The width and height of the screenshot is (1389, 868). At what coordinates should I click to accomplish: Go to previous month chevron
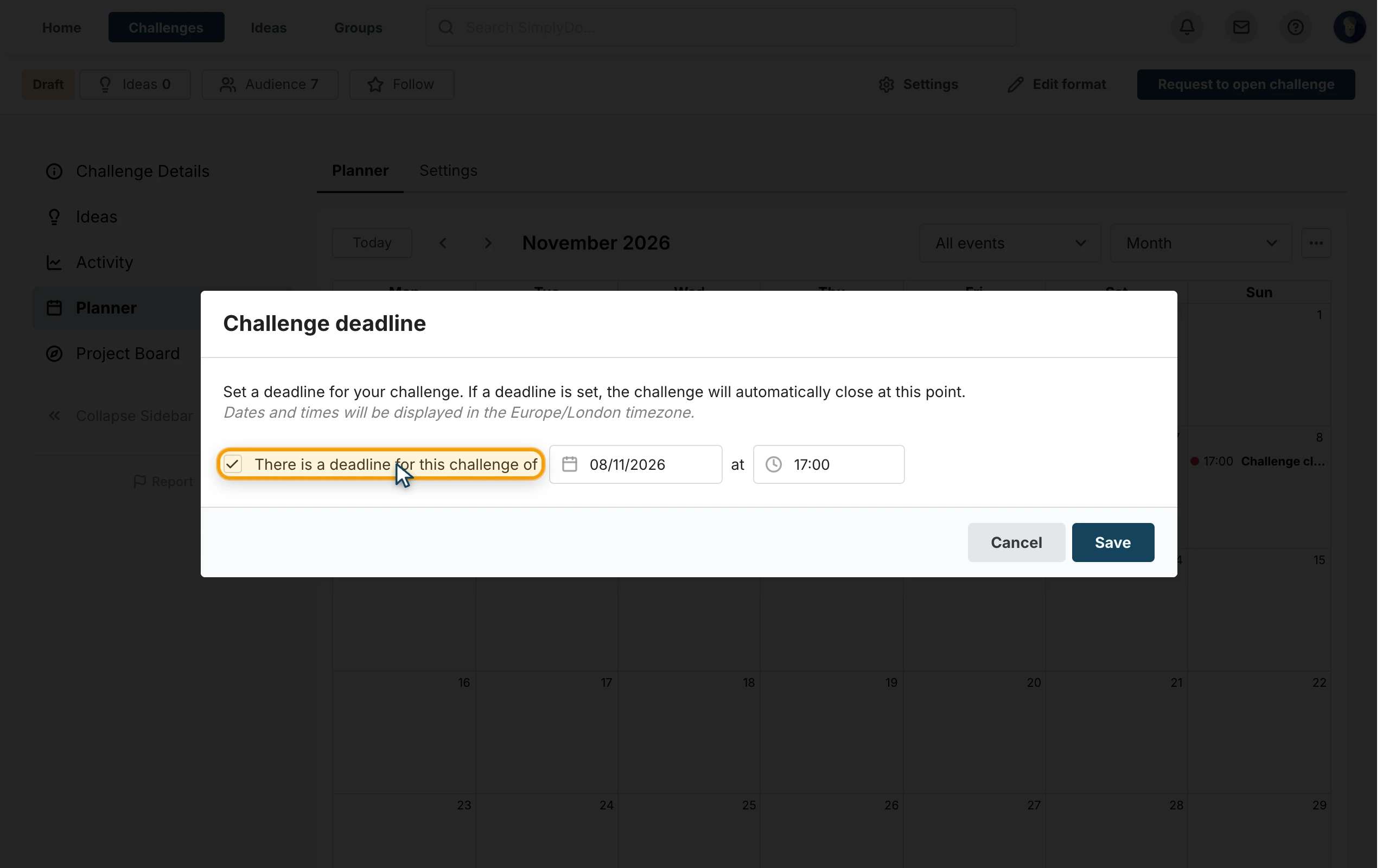coord(443,243)
